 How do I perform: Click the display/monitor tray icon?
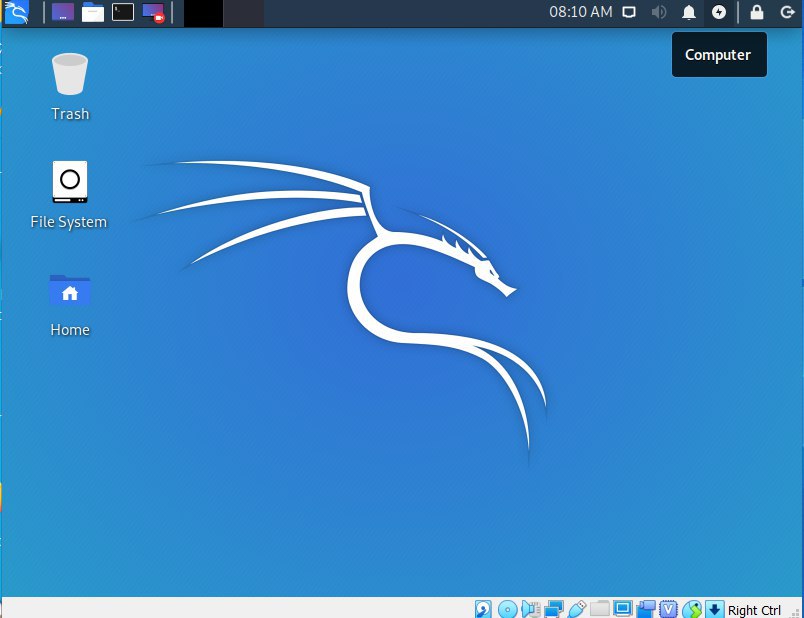(x=629, y=12)
